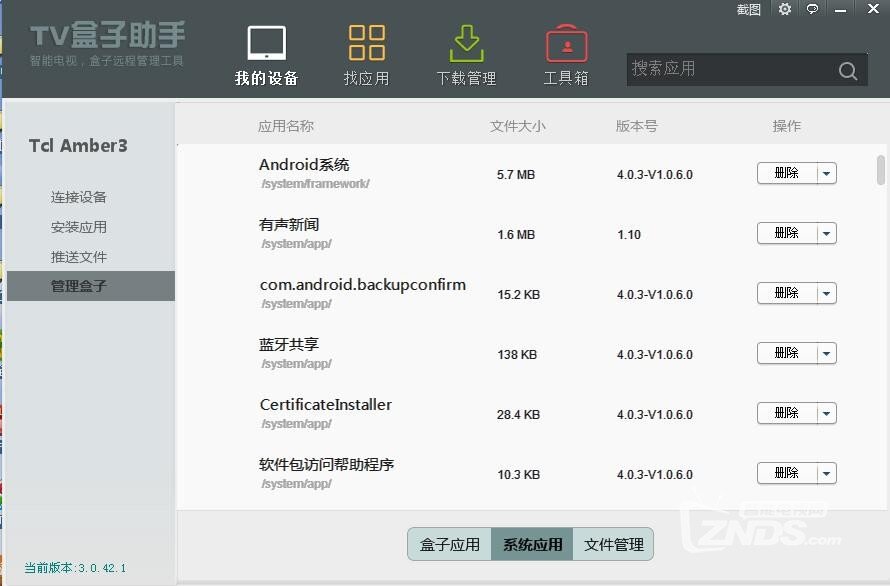Image resolution: width=890 pixels, height=586 pixels.
Task: Click 当前版本:3.0.42.1 version label
Action: (x=75, y=568)
